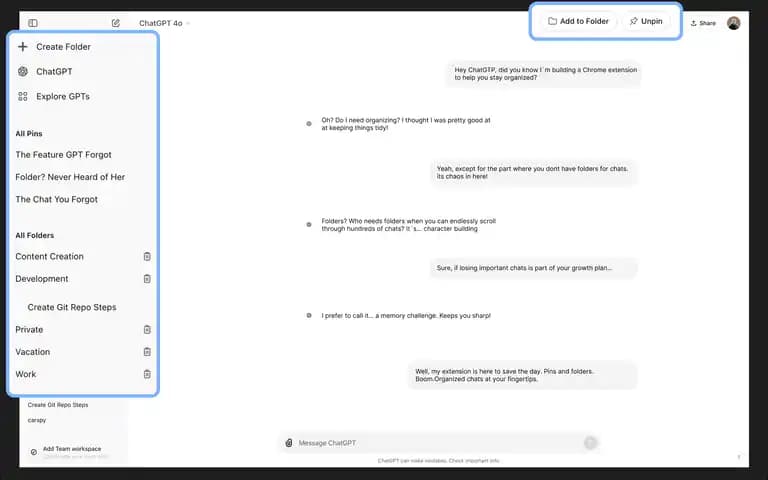Open the user profile avatar
Viewport: 768px width, 480px height.
pyautogui.click(x=733, y=23)
